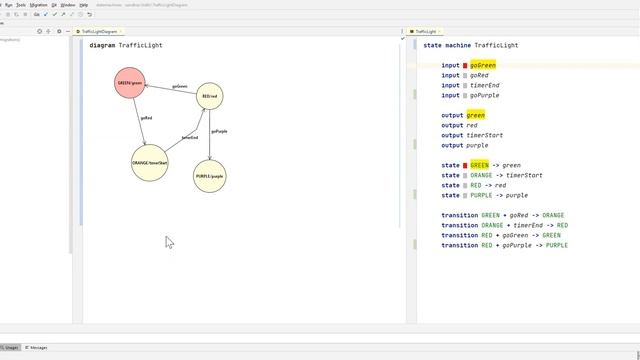Image resolution: width=640 pixels, height=360 pixels.
Task: Select the ORANGE/timerStart state node
Action: click(x=149, y=163)
